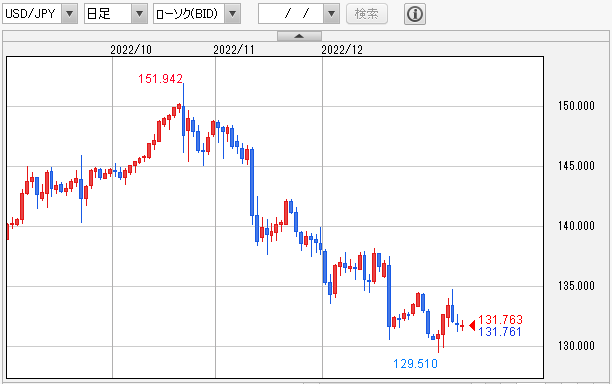The width and height of the screenshot is (612, 384).
Task: Click the red current-price arrow marker
Action: [472, 325]
